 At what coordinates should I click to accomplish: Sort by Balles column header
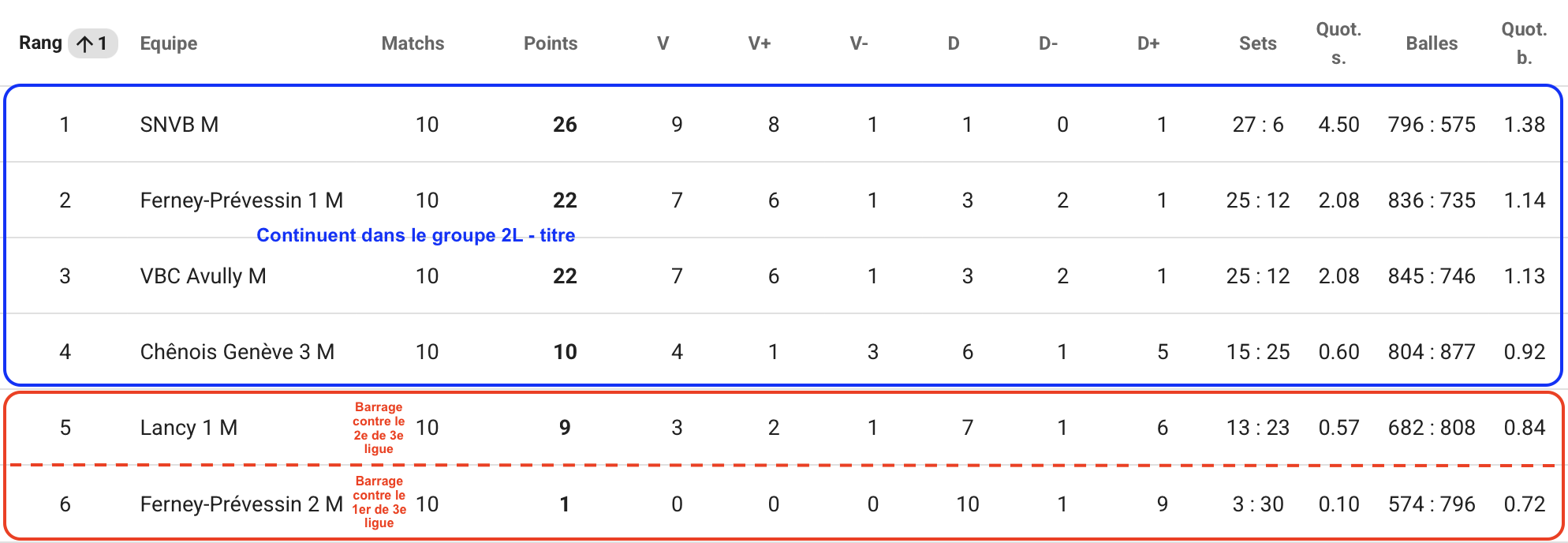pos(1432,43)
